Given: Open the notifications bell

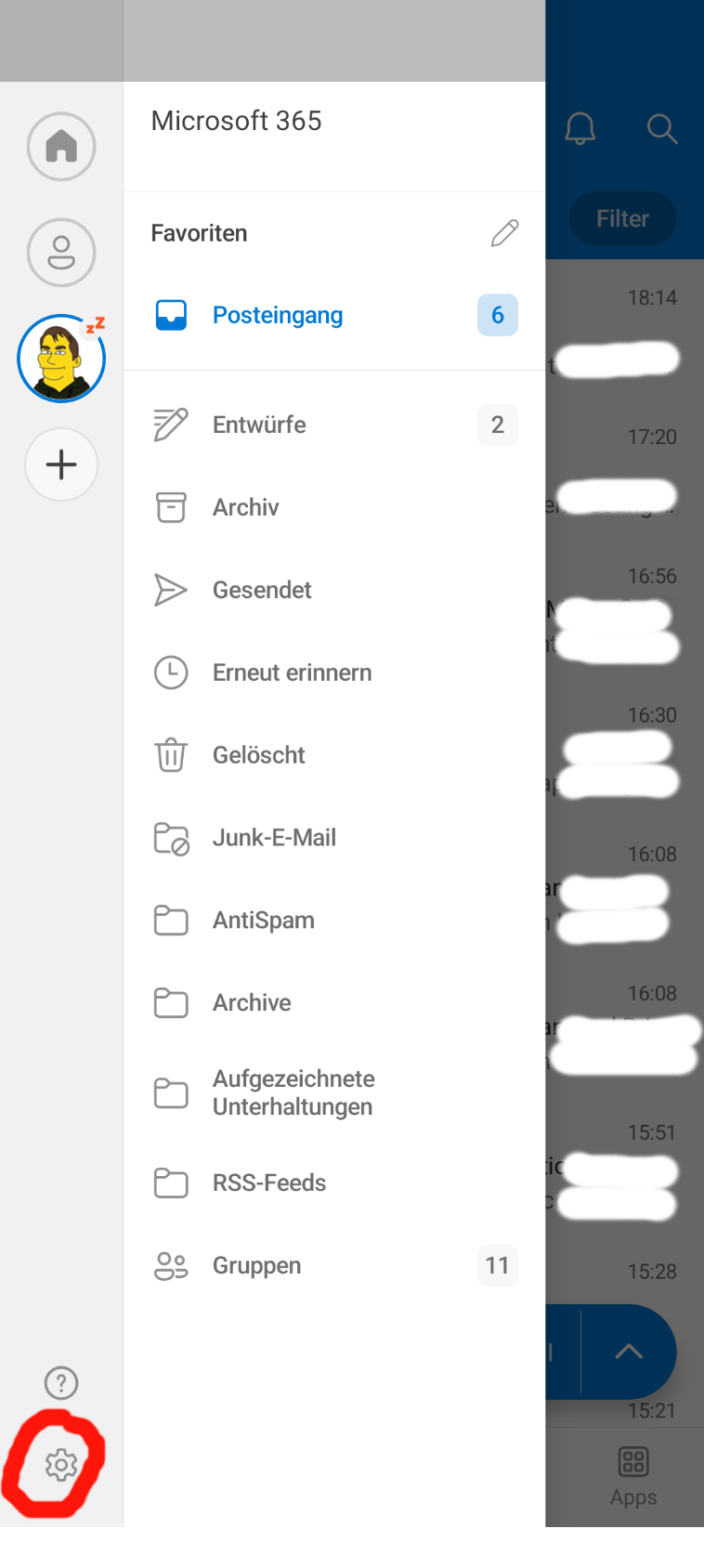Looking at the screenshot, I should pos(580,129).
